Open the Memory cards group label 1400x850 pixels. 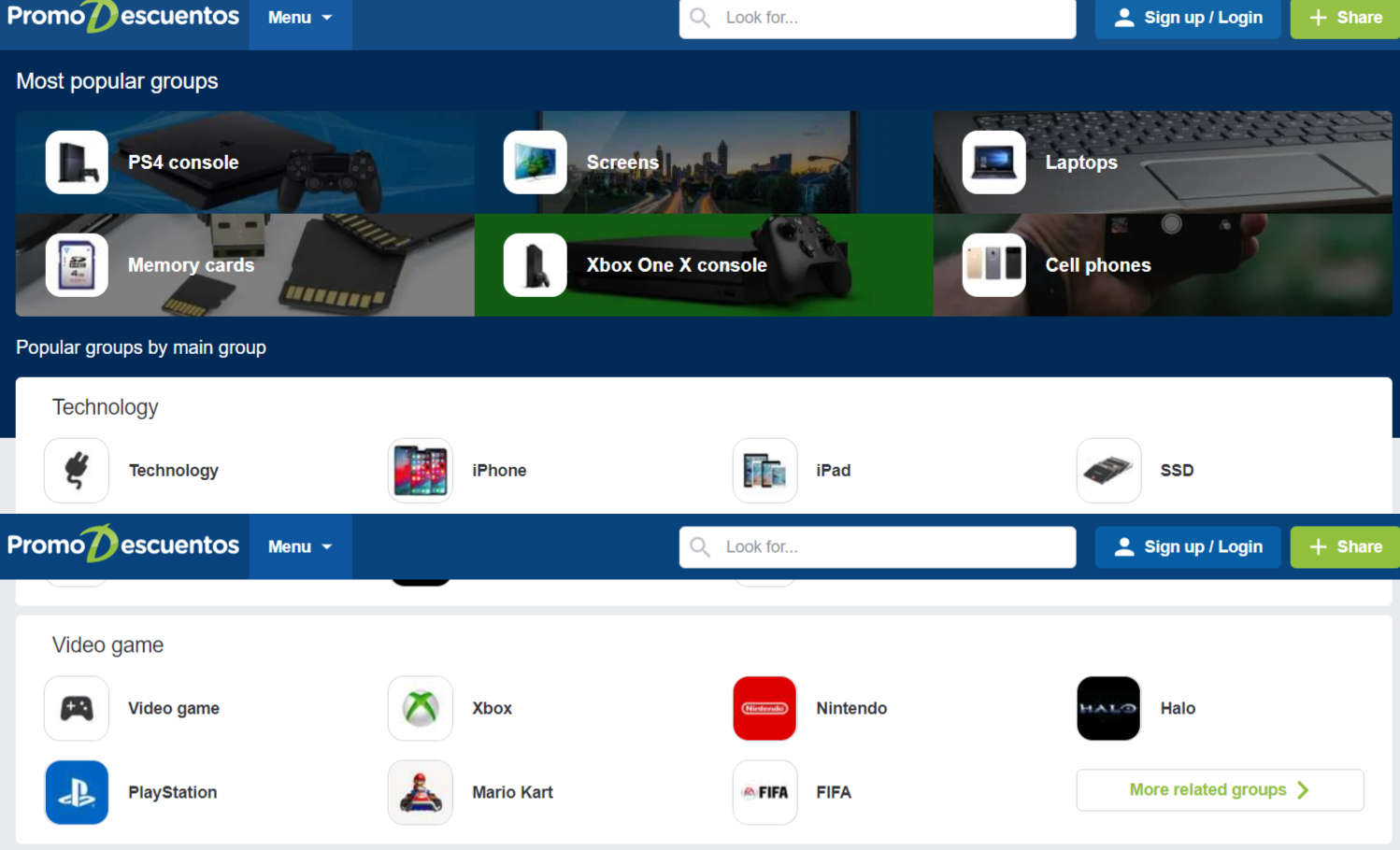(x=191, y=265)
